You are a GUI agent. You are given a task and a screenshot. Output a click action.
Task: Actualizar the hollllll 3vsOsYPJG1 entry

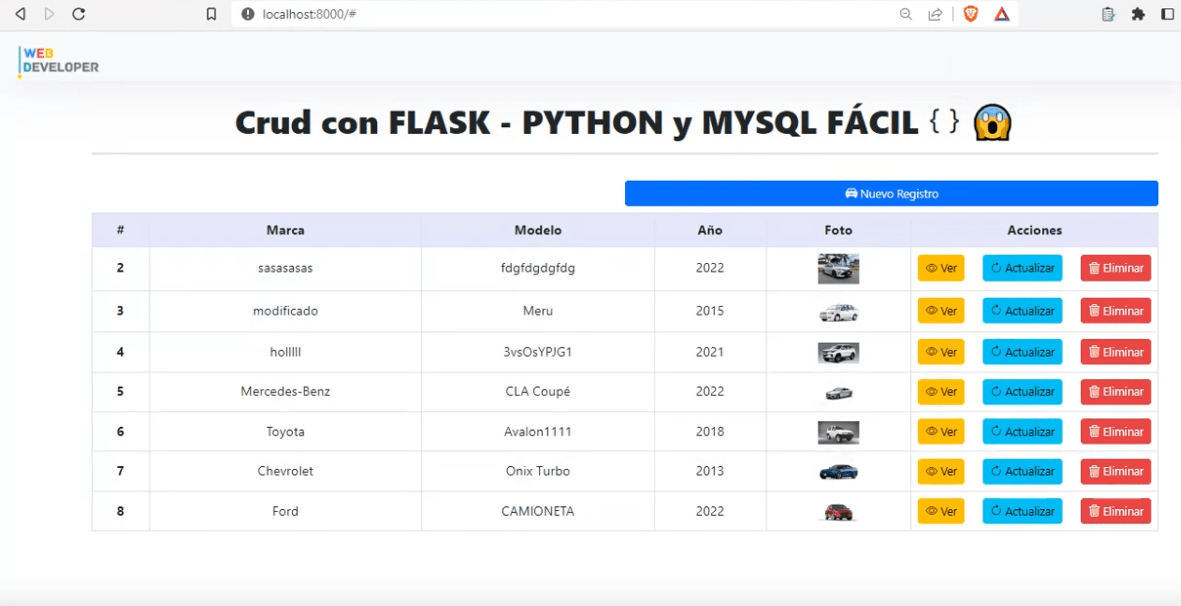pyautogui.click(x=1021, y=351)
